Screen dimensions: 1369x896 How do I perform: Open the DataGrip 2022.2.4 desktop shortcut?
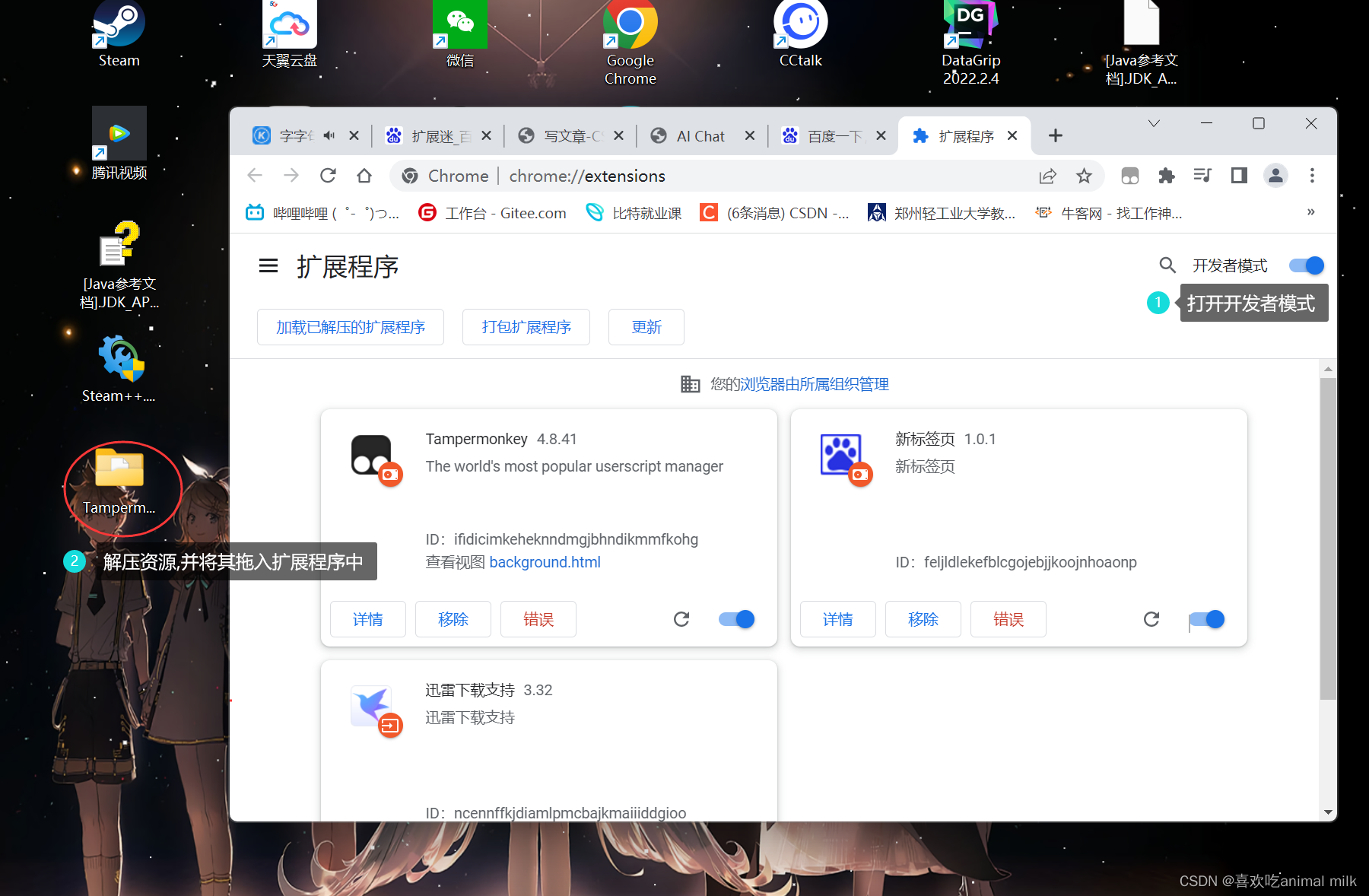pyautogui.click(x=970, y=43)
